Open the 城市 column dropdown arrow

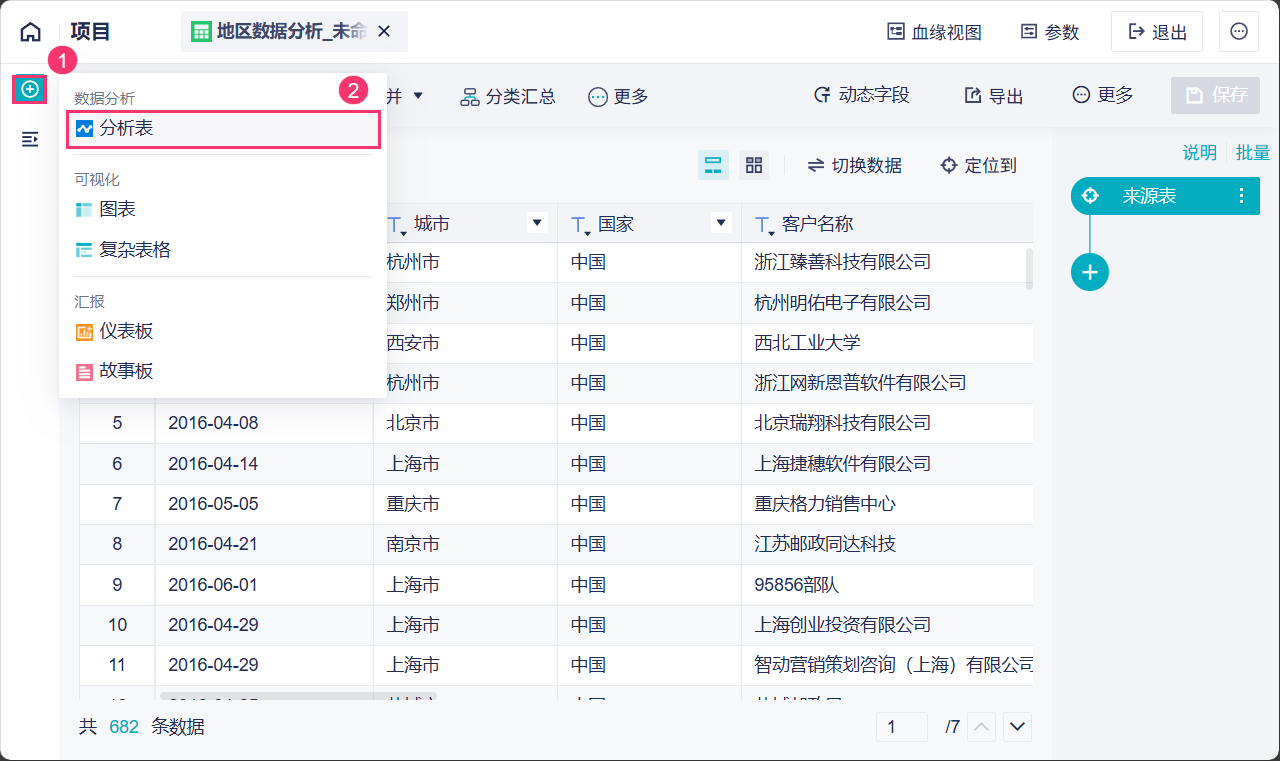pyautogui.click(x=538, y=223)
